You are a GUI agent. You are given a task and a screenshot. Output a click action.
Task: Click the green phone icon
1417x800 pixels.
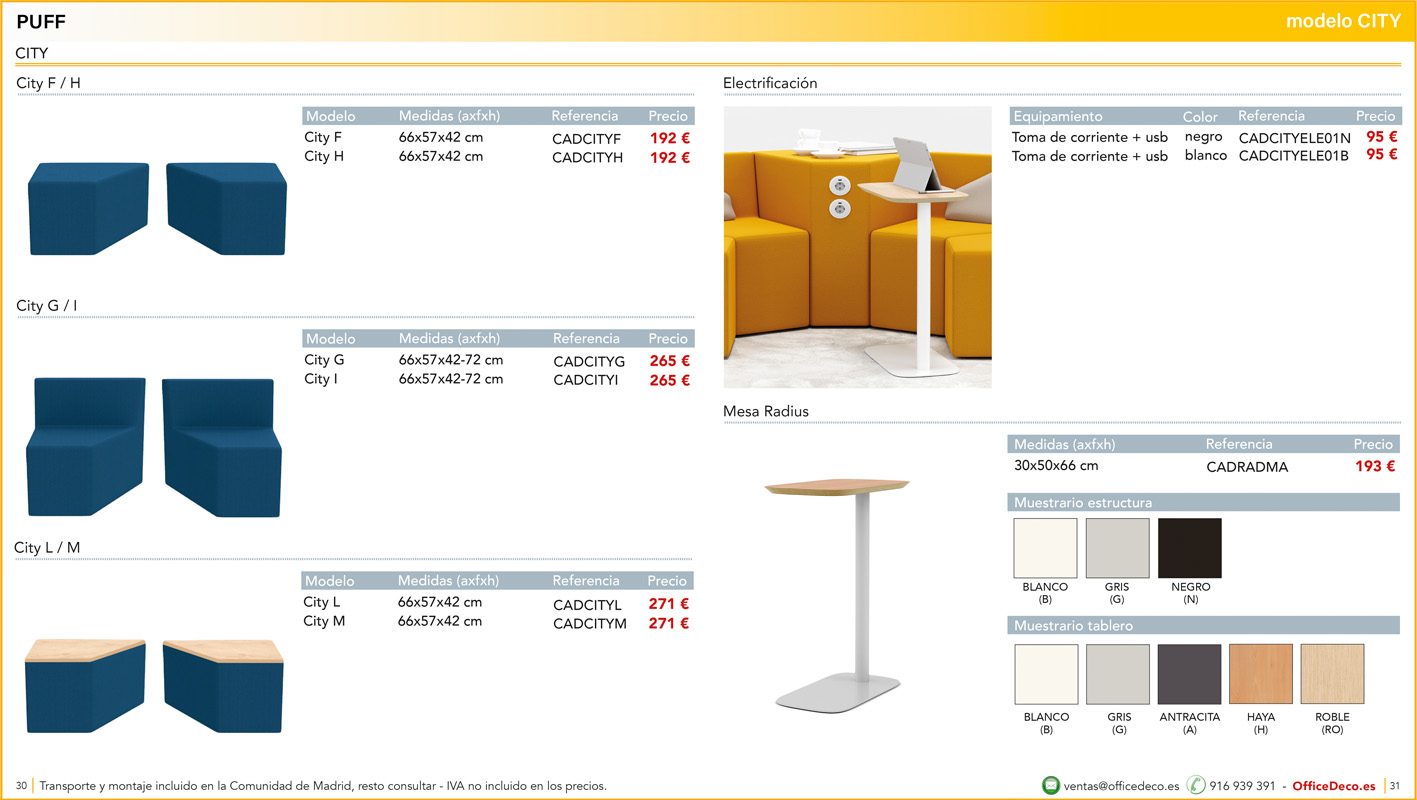[1196, 786]
